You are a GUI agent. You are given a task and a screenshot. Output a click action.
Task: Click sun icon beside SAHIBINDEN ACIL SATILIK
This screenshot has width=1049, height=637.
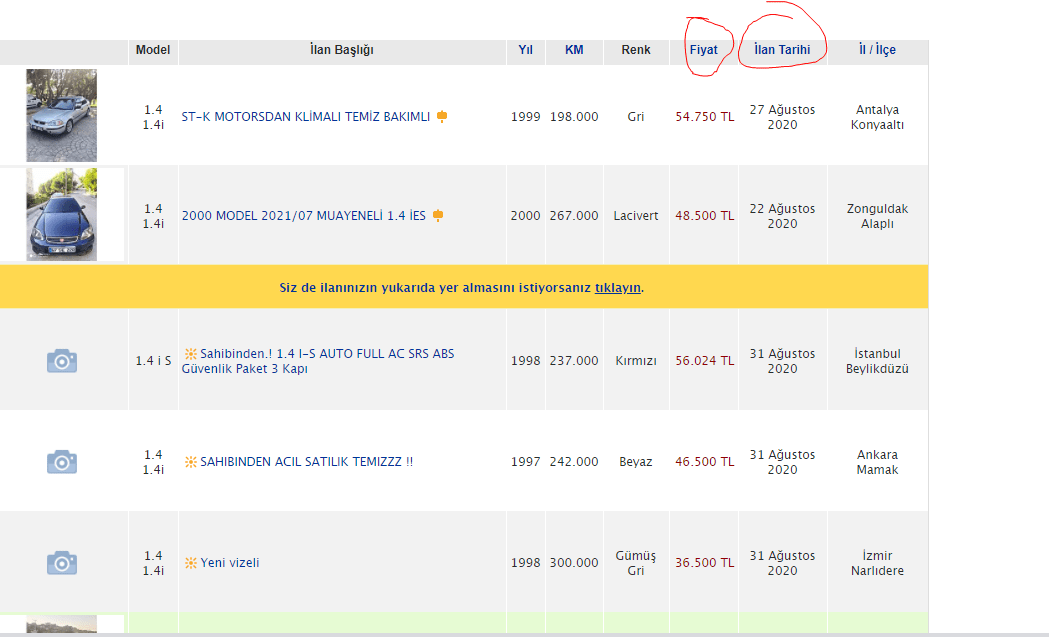pyautogui.click(x=191, y=462)
